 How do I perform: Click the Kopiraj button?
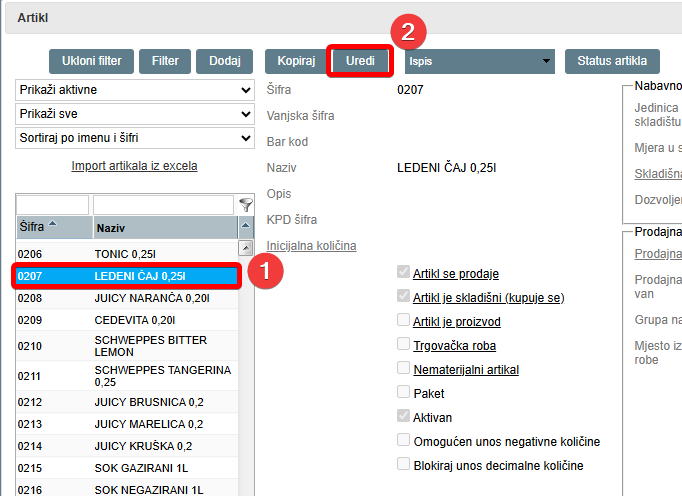pyautogui.click(x=295, y=61)
